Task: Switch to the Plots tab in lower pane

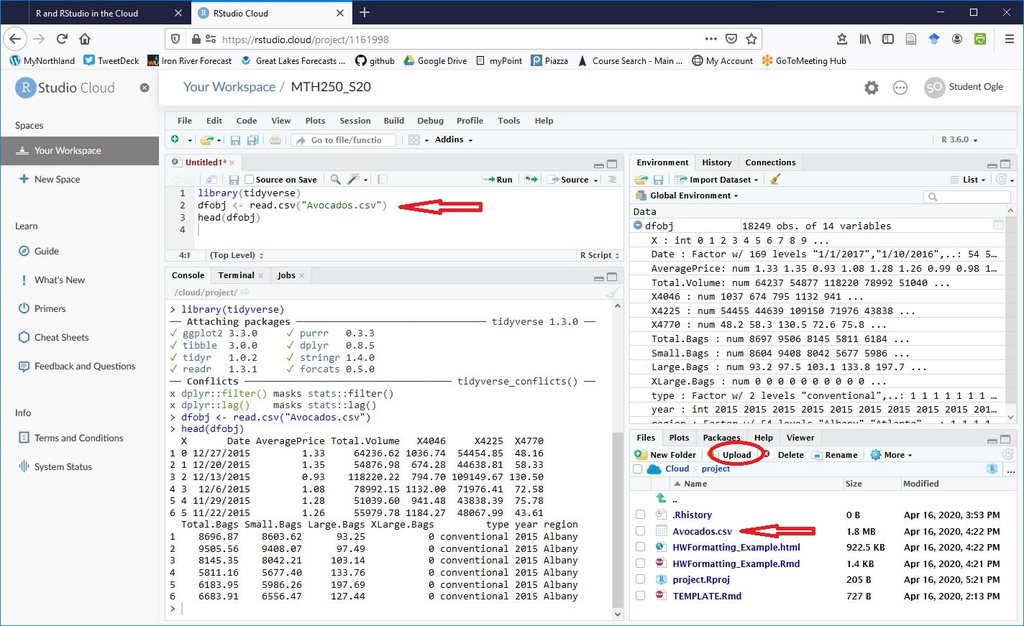Action: tap(679, 438)
